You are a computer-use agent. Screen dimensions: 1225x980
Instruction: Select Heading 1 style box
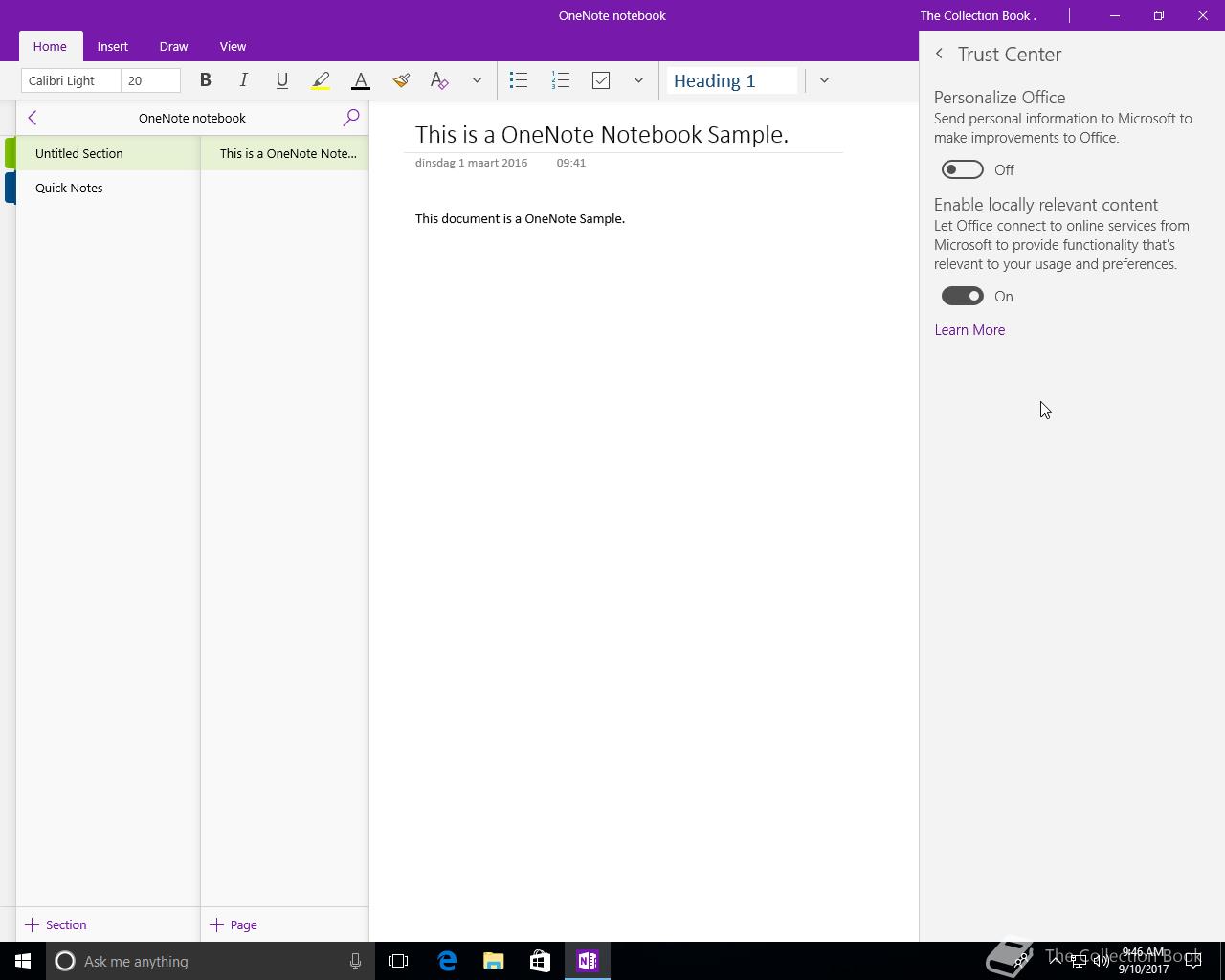click(732, 80)
